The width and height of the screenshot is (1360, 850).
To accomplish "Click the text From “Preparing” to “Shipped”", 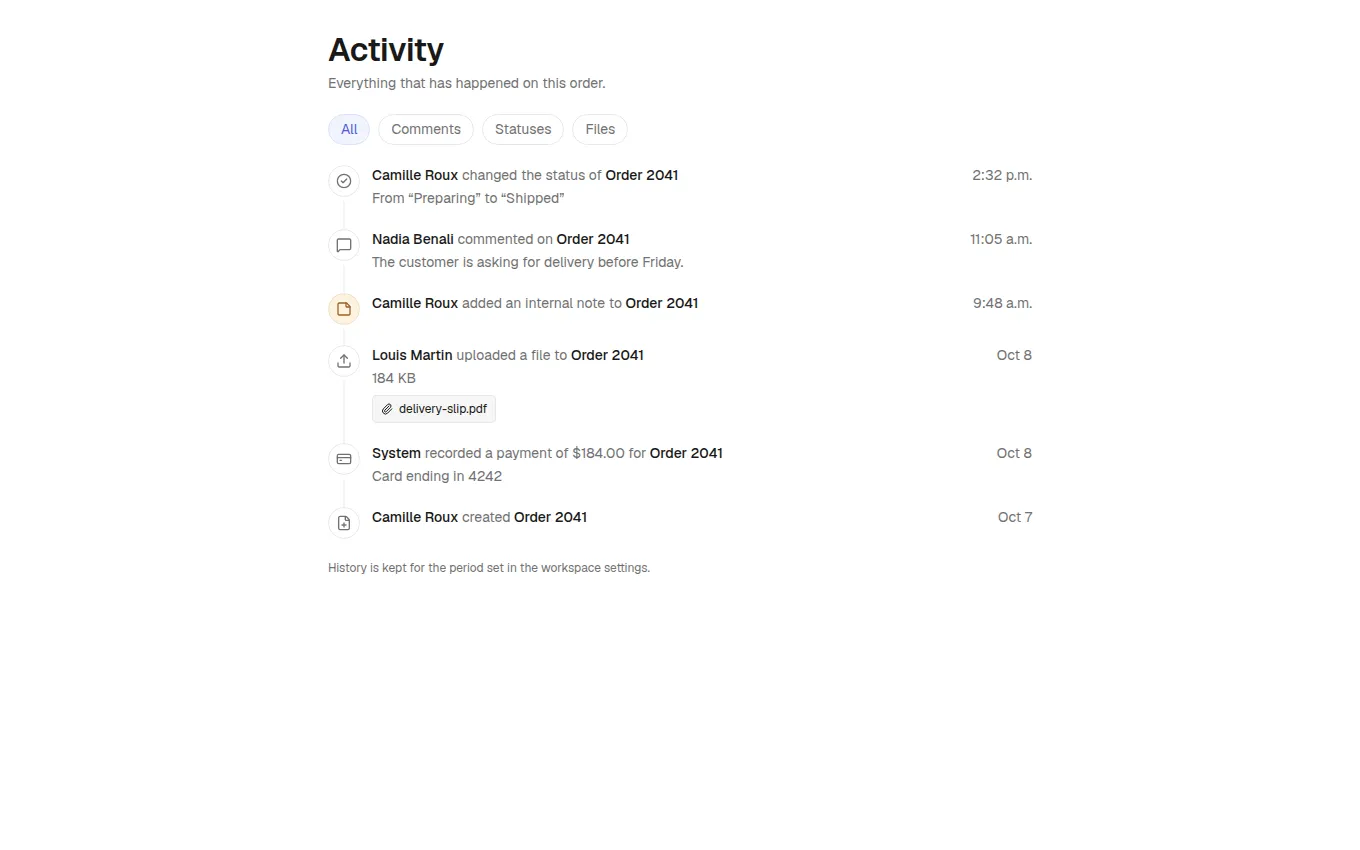I will click(468, 198).
